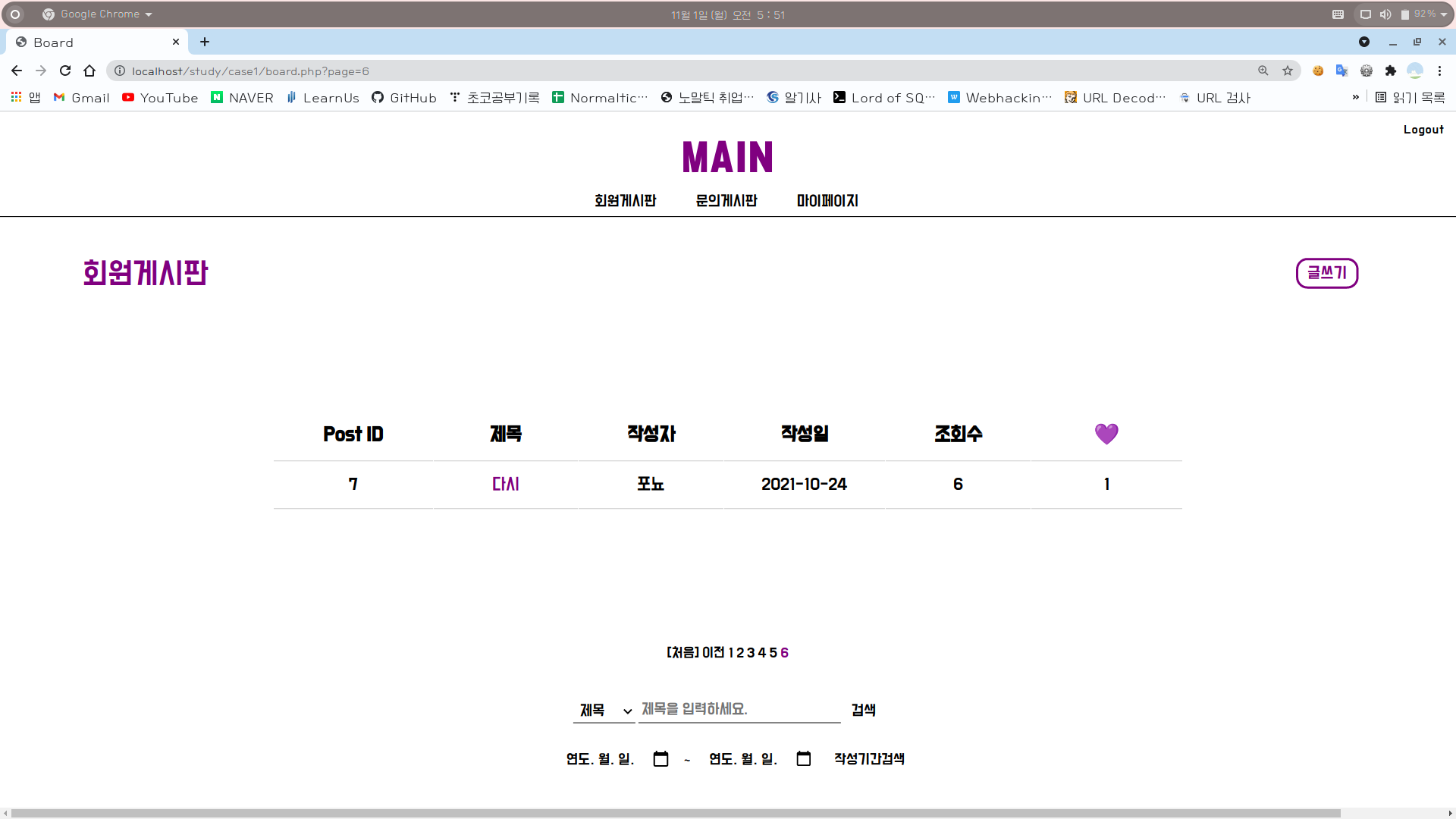
Task: Go to pagination page 3
Action: coord(751,653)
